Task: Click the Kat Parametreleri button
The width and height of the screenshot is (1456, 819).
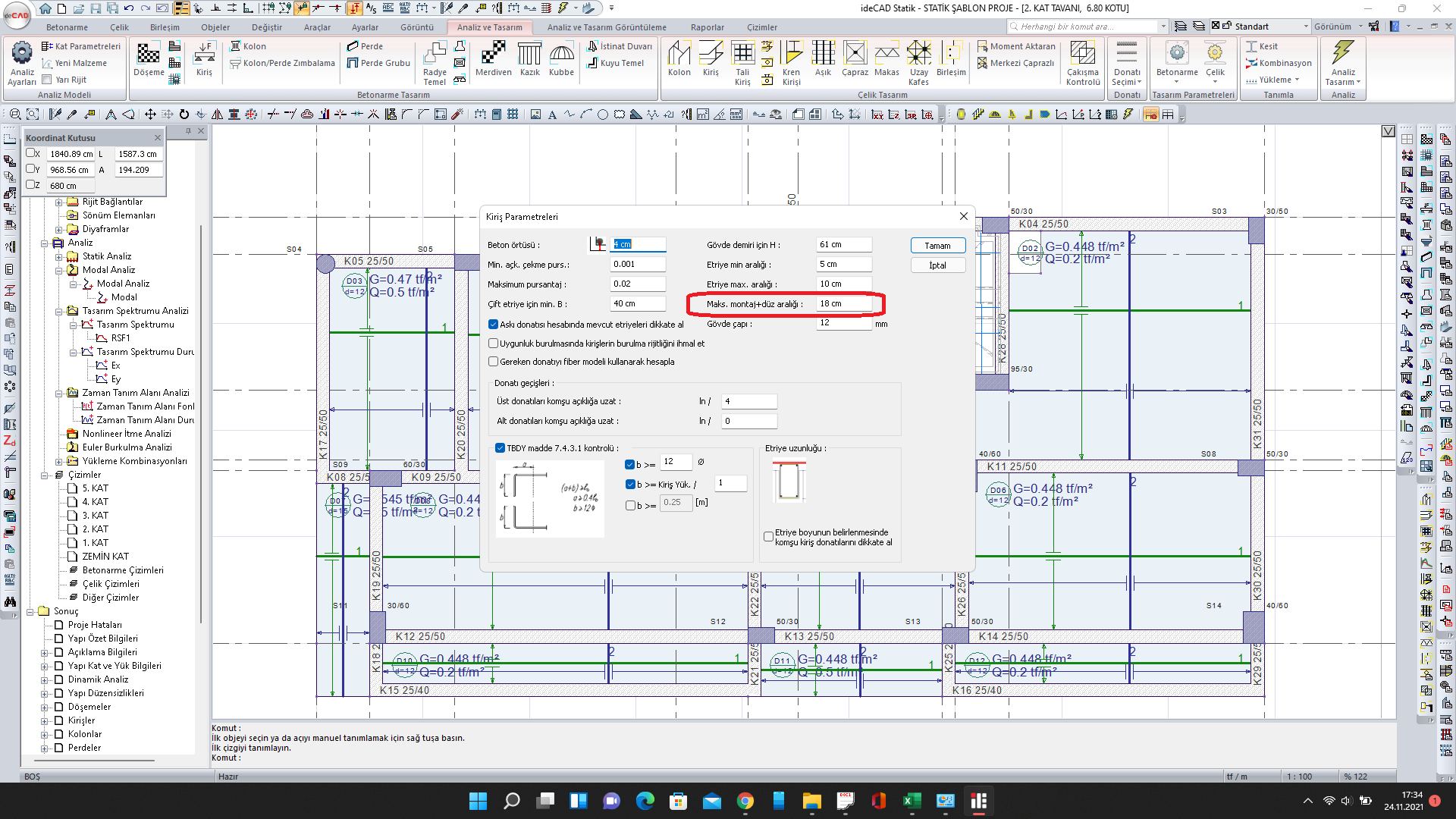Action: tap(81, 46)
